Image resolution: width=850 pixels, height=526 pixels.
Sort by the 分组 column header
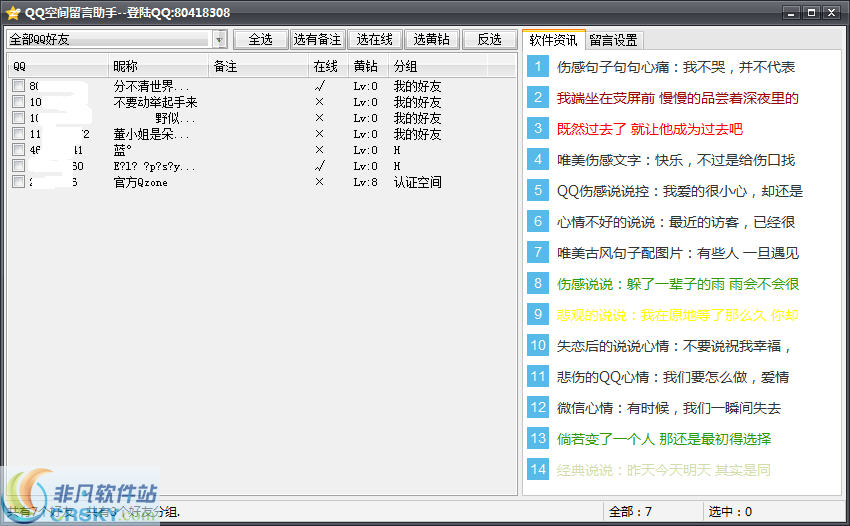tap(438, 66)
